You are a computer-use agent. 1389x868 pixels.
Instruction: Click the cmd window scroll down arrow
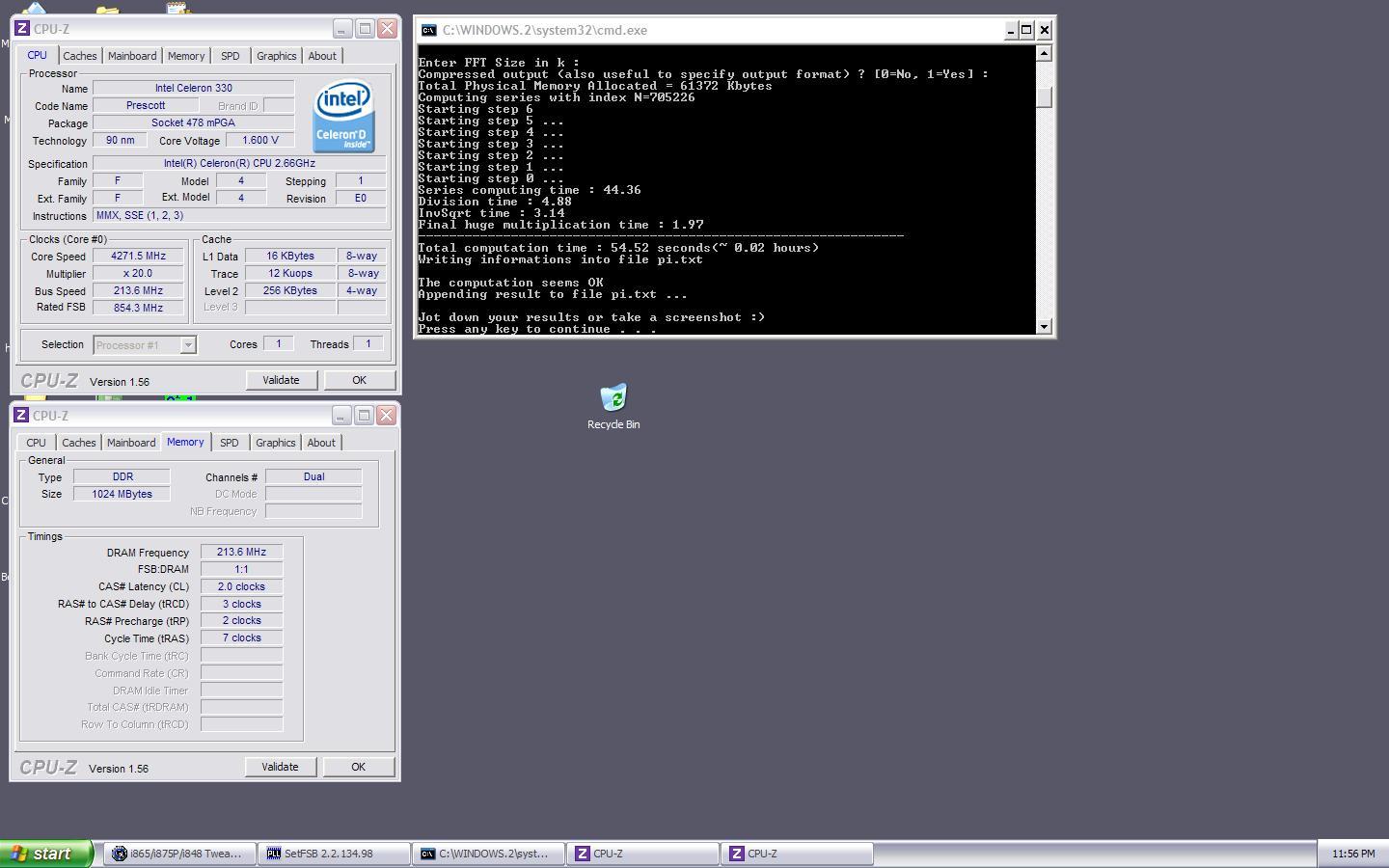[1044, 326]
